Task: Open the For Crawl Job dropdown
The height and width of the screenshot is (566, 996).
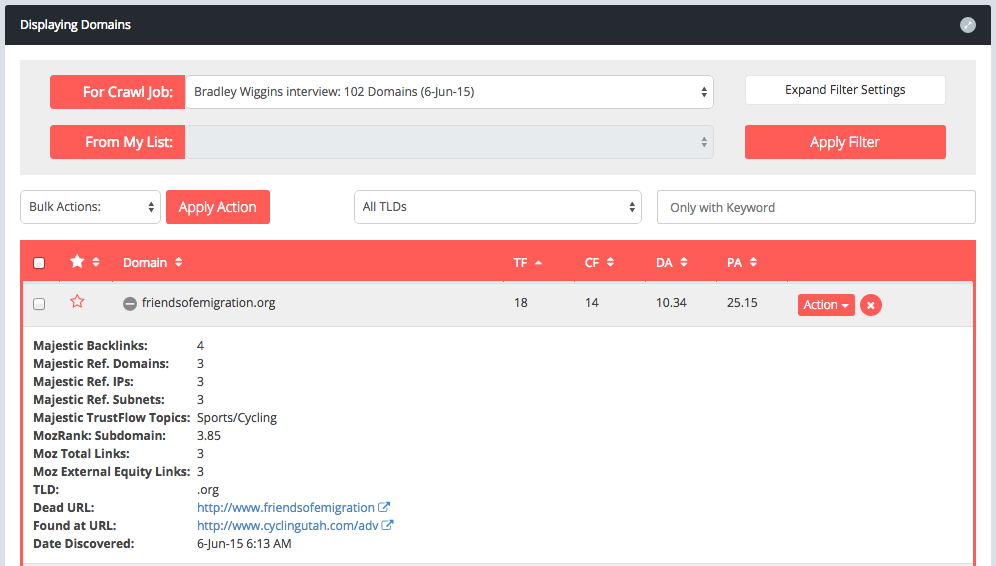Action: tap(448, 92)
